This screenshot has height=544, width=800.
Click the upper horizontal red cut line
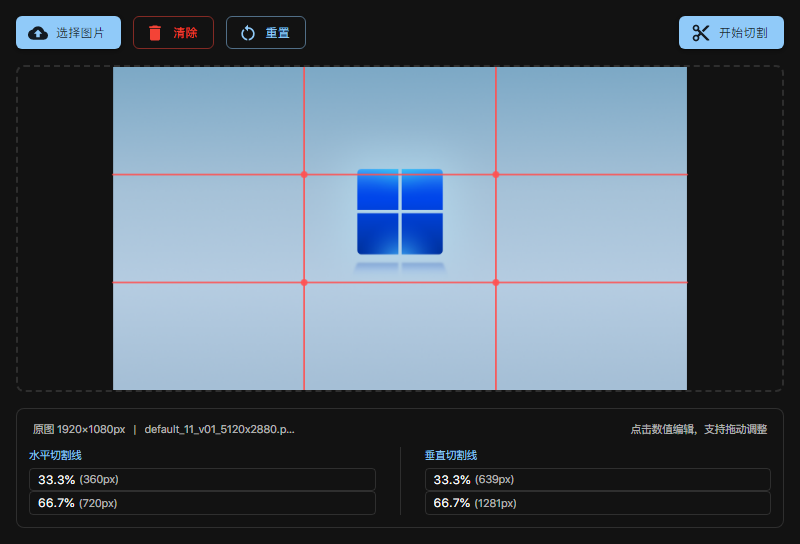pos(210,175)
